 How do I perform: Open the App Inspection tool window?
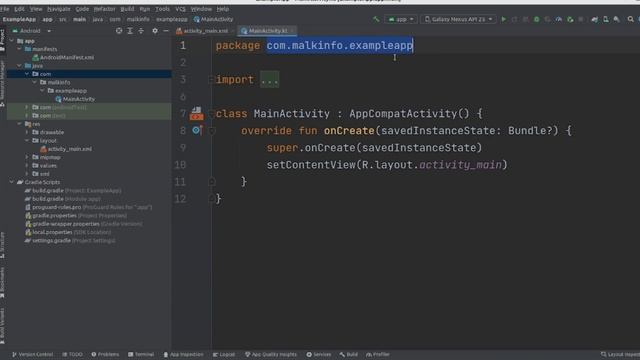[x=183, y=354]
